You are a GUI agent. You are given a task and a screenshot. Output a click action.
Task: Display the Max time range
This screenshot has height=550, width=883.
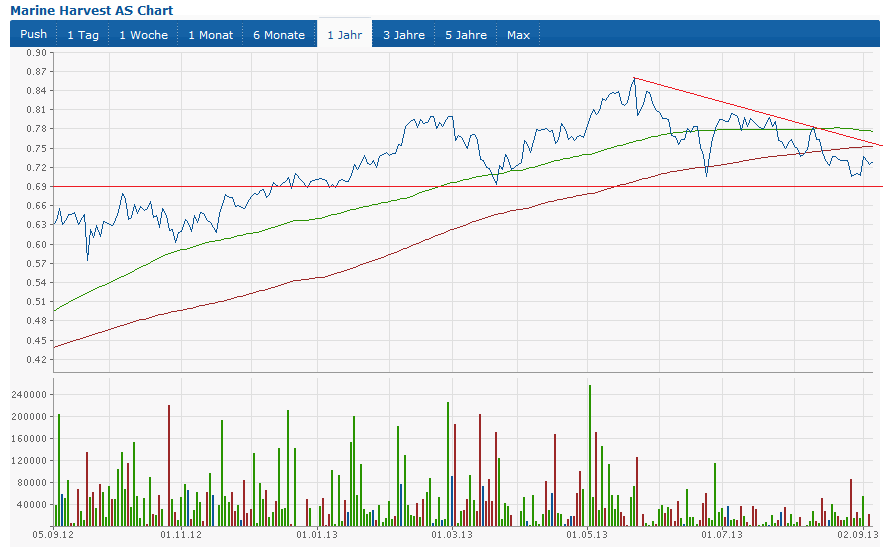tap(518, 35)
